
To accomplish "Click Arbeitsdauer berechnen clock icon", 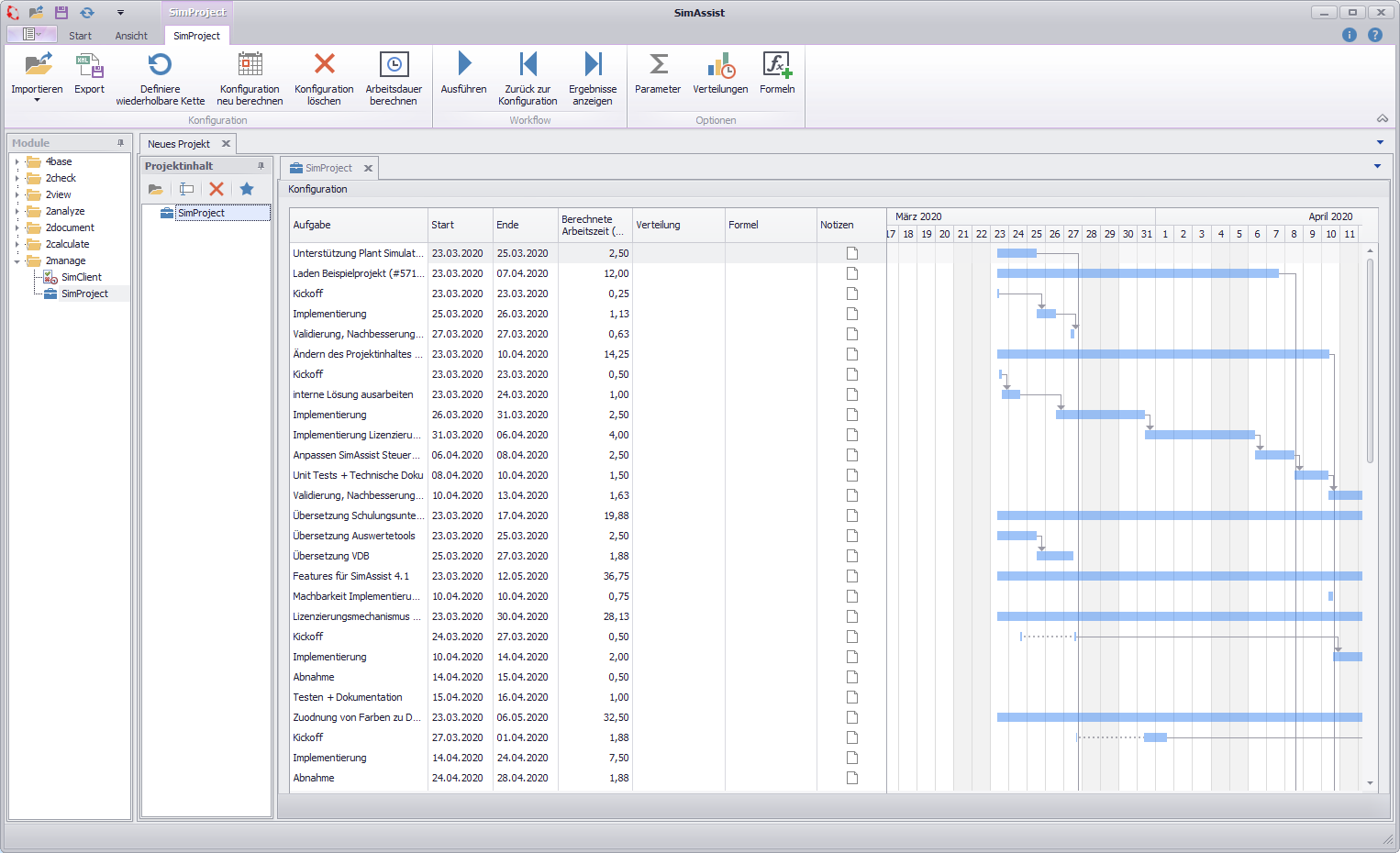I will click(x=394, y=64).
